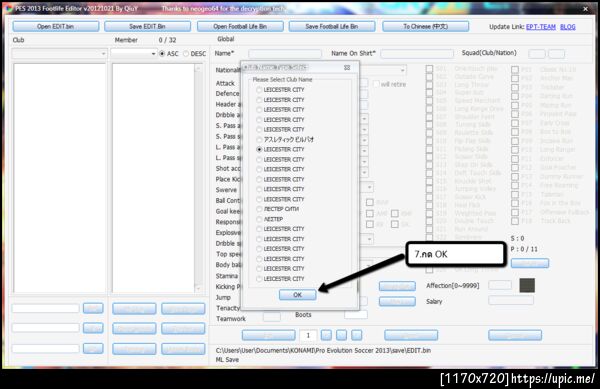The image size is (600, 389).
Task: Click the Save EDIT.Bin button
Action: pyautogui.click(x=147, y=26)
